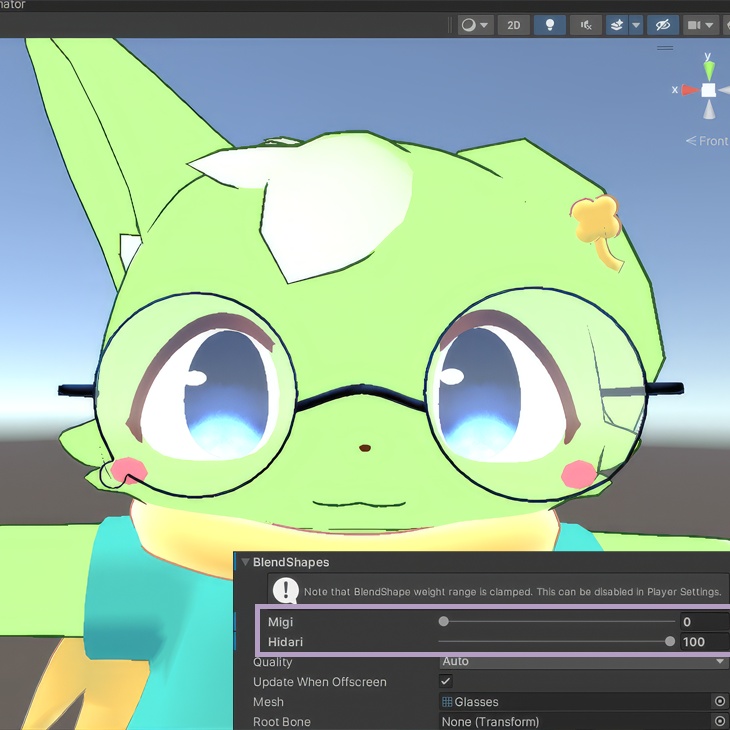Viewport: 730px width, 730px height.
Task: Uncheck Update When Offscreen checkbox
Action: 446,681
